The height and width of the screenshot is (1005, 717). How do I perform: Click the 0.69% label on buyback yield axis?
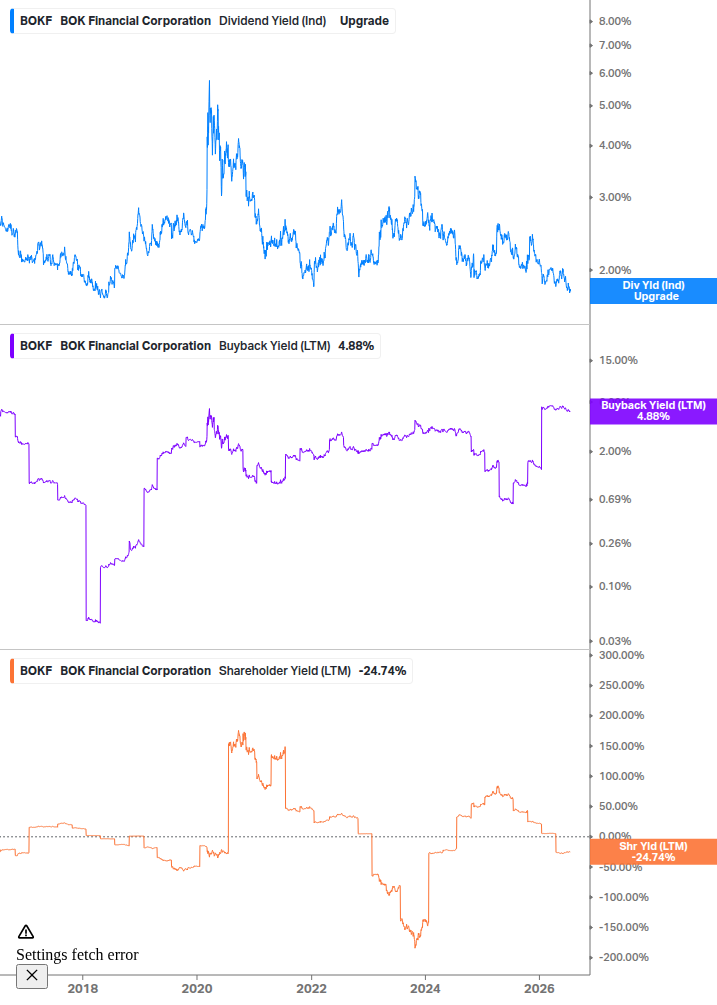click(615, 499)
